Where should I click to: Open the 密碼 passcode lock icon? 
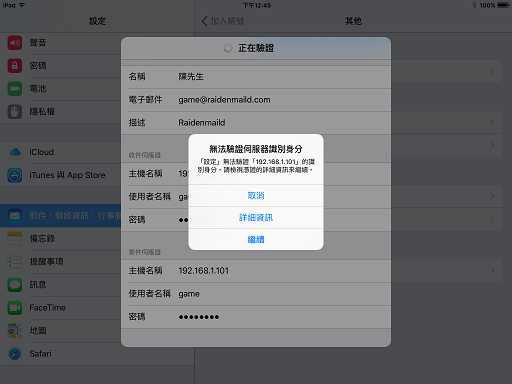(15, 66)
